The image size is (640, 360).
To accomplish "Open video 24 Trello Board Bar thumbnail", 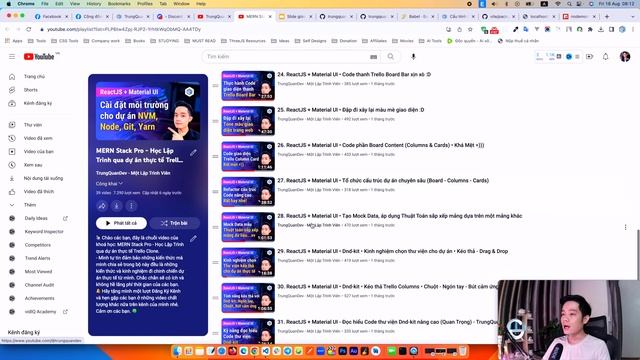I will (x=248, y=86).
